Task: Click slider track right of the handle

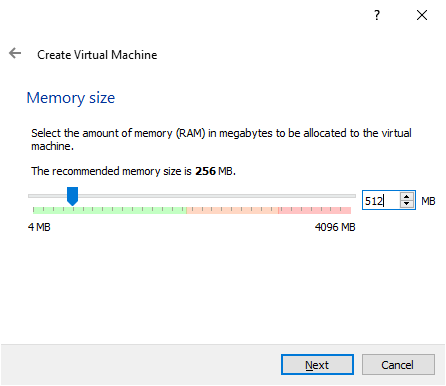Action: [x=217, y=196]
